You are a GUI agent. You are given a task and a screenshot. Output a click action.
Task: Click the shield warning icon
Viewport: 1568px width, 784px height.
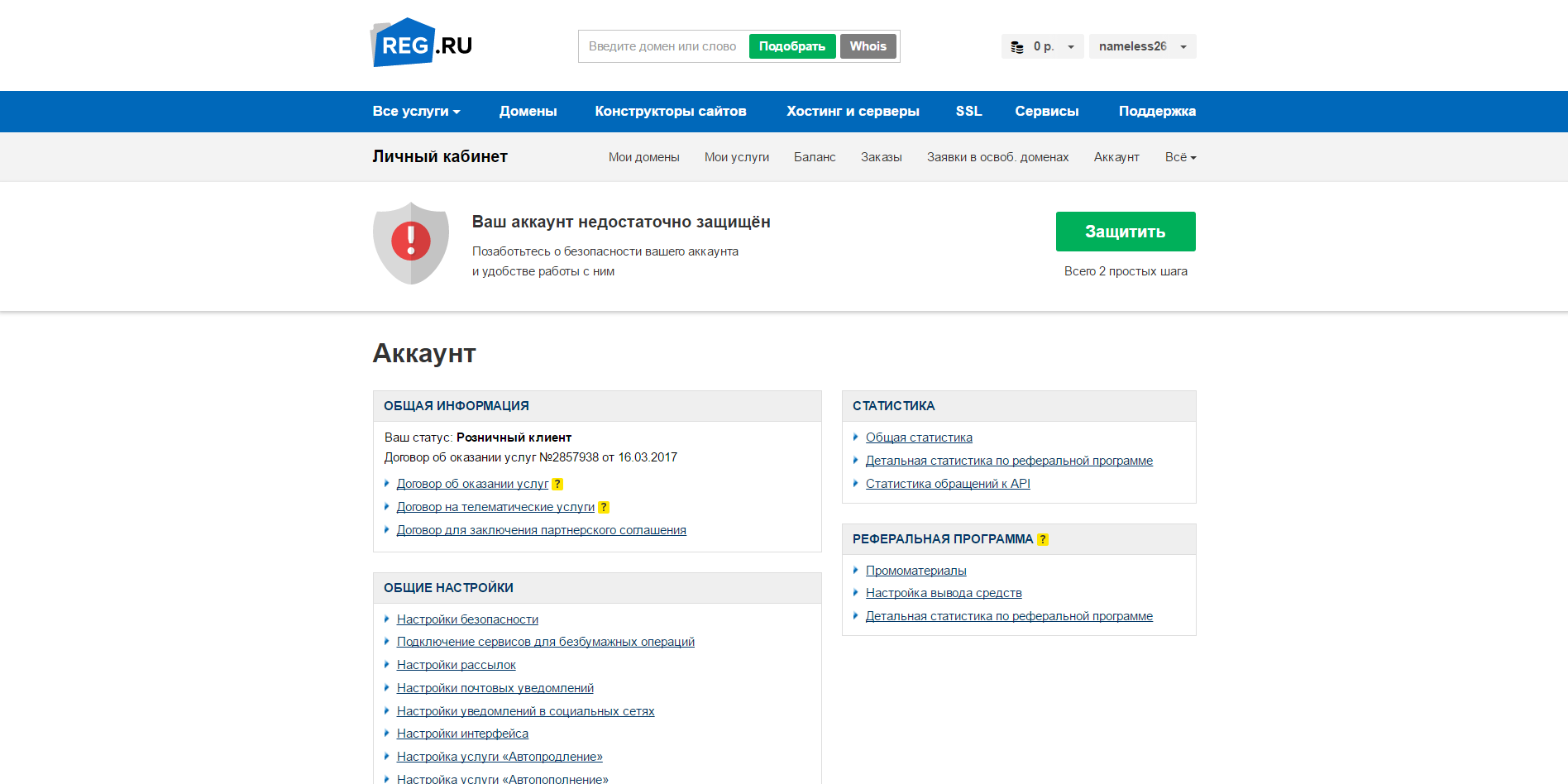pyautogui.click(x=411, y=242)
